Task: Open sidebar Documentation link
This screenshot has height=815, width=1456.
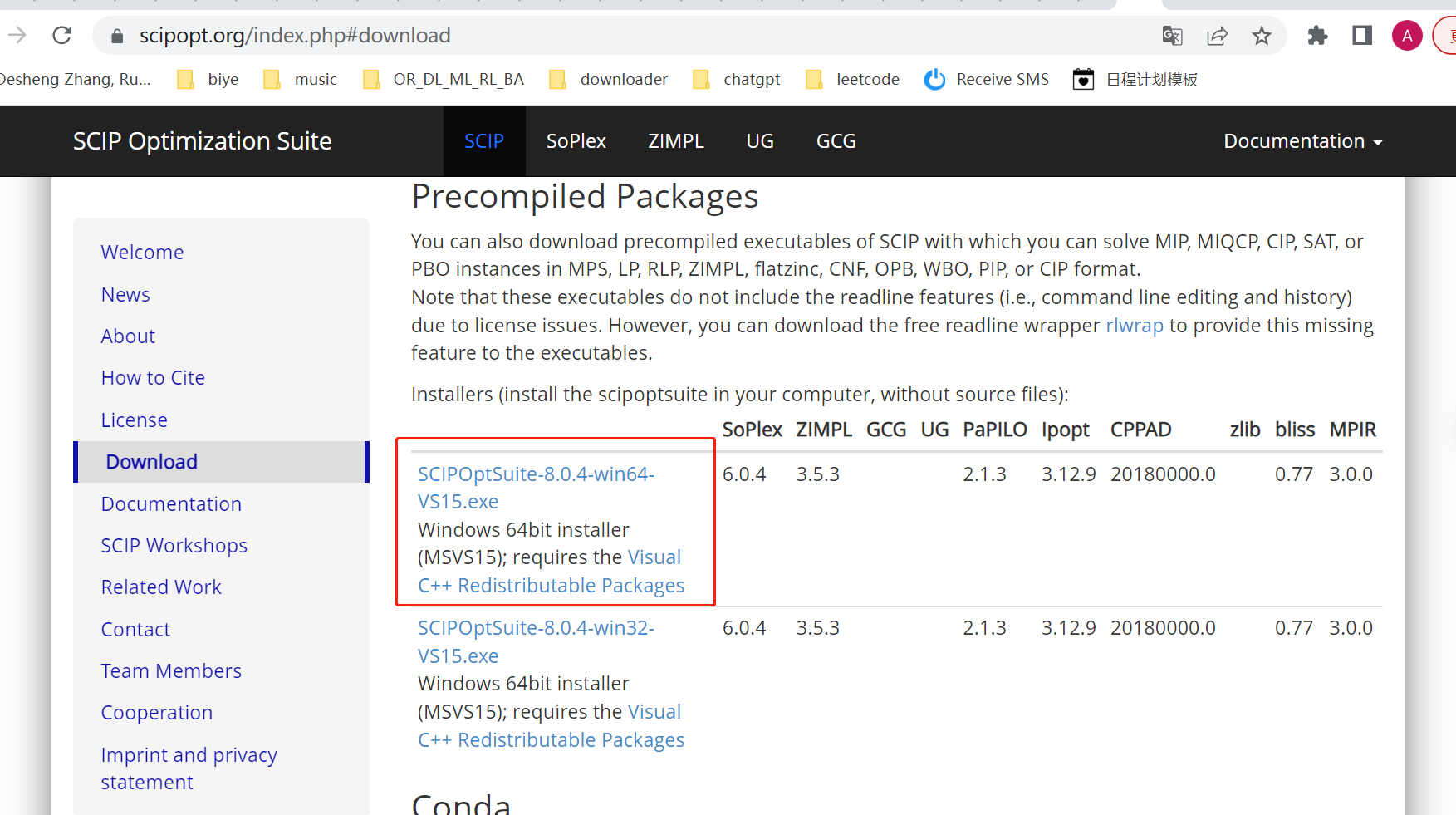Action: (171, 504)
